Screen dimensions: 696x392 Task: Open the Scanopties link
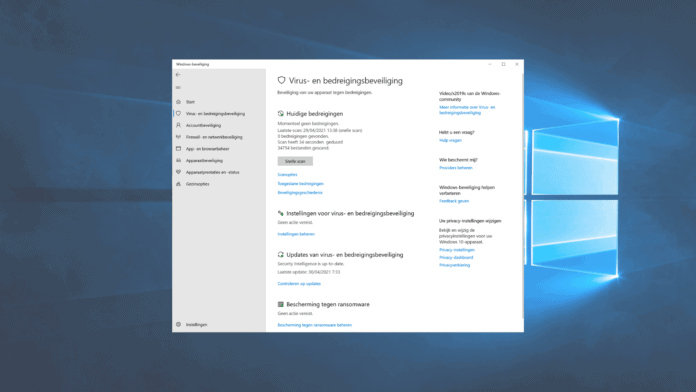(287, 174)
